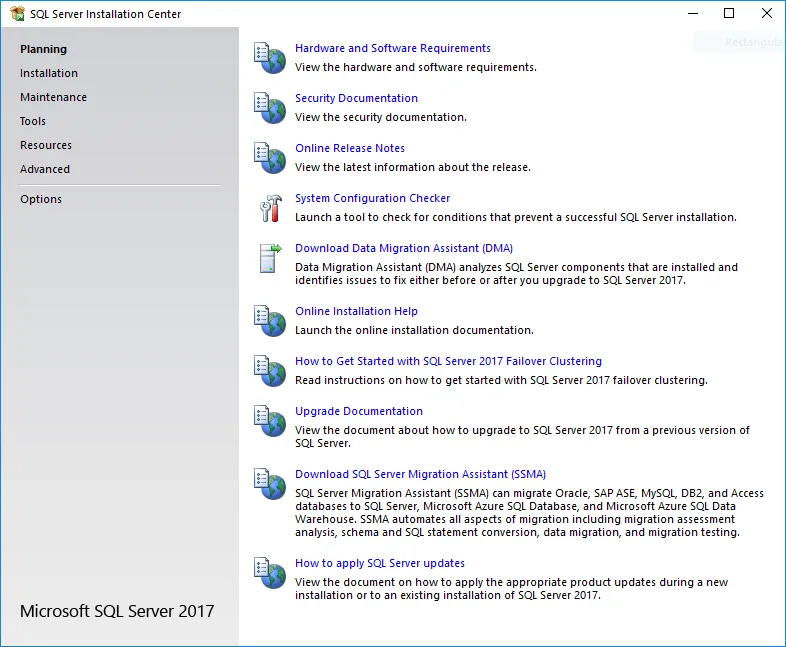Open the Online Installation Help link
Screen dimensions: 786x647
coord(356,311)
